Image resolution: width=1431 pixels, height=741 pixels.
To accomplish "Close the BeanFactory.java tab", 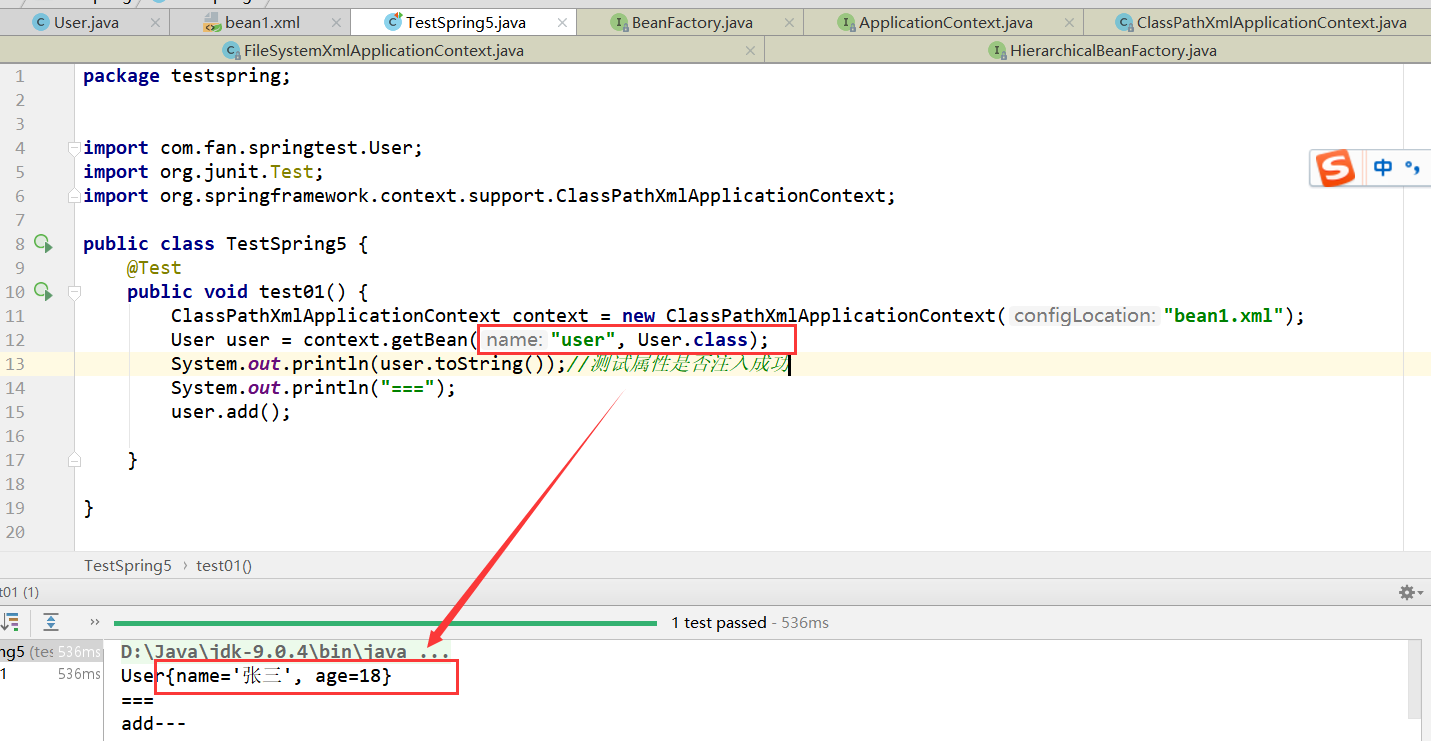I will click(x=790, y=22).
